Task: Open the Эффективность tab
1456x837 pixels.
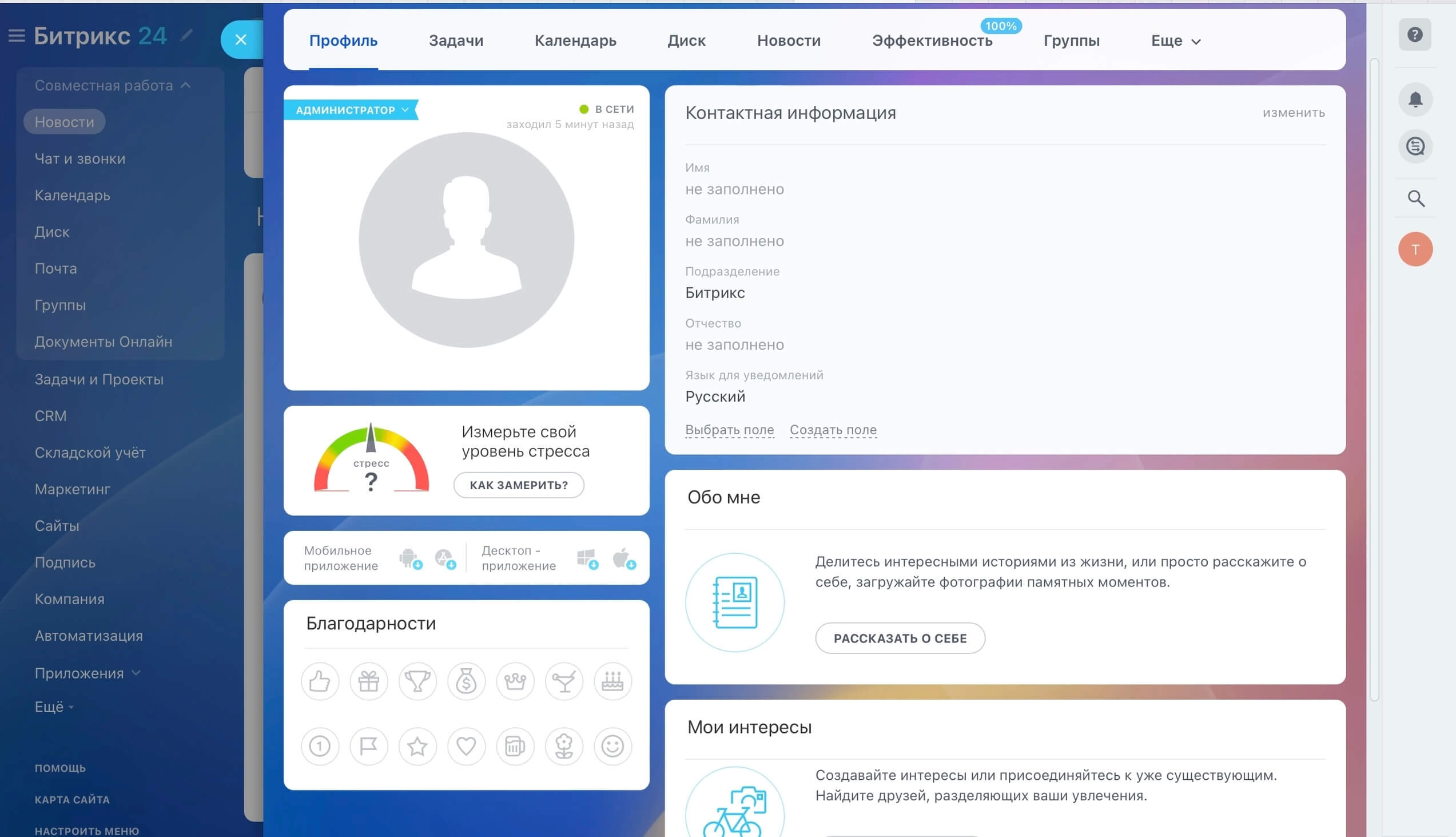Action: click(933, 41)
